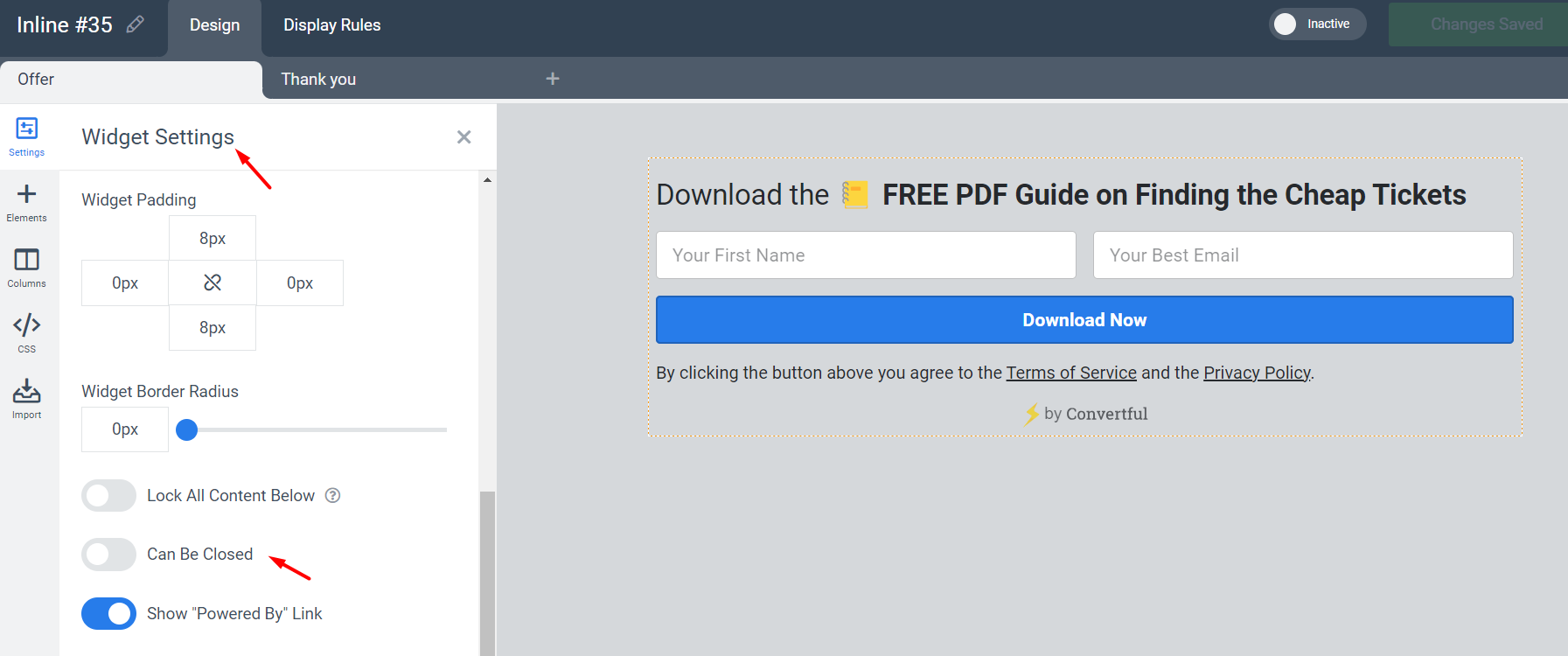Click the Your Best Email field
The height and width of the screenshot is (656, 1568).
(x=1303, y=255)
